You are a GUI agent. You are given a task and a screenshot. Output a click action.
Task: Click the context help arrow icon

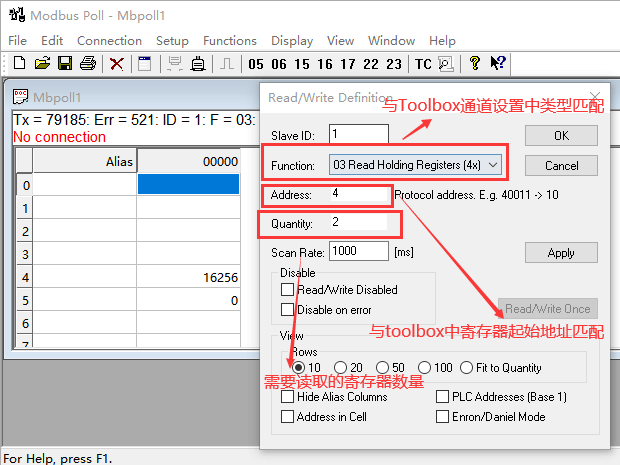click(497, 63)
